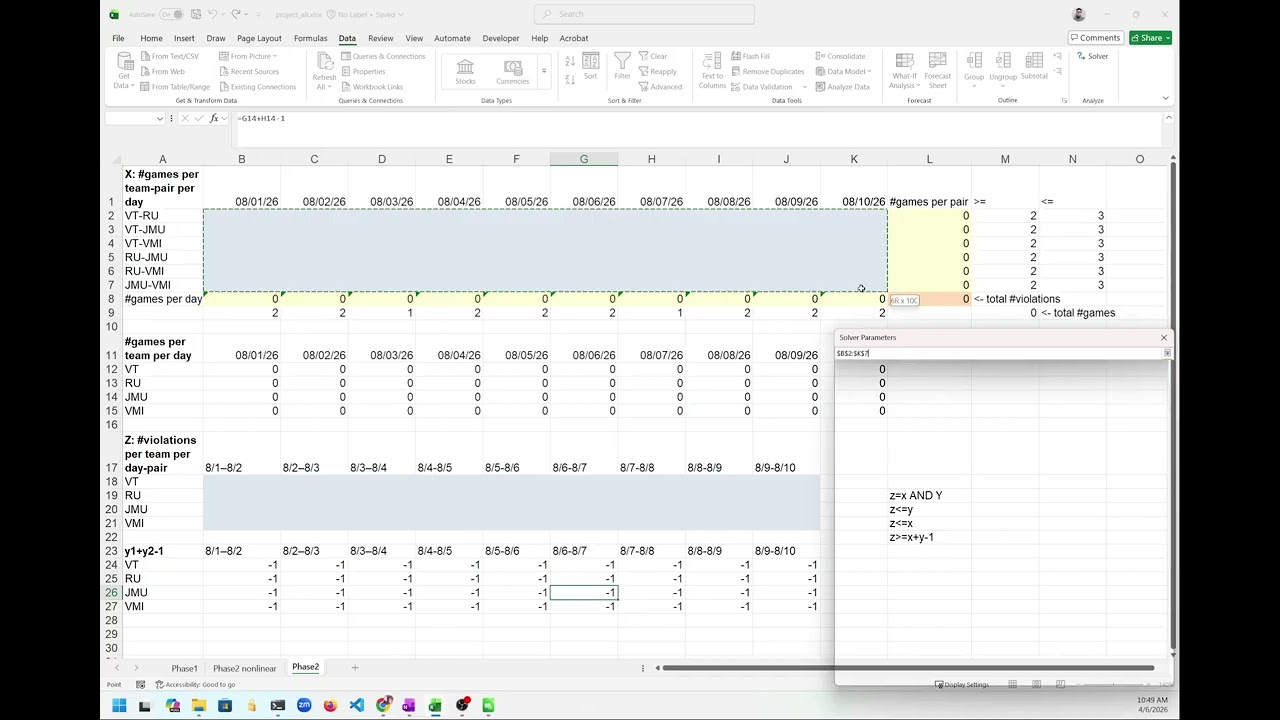Launch the Solver add-in

[1092, 56]
